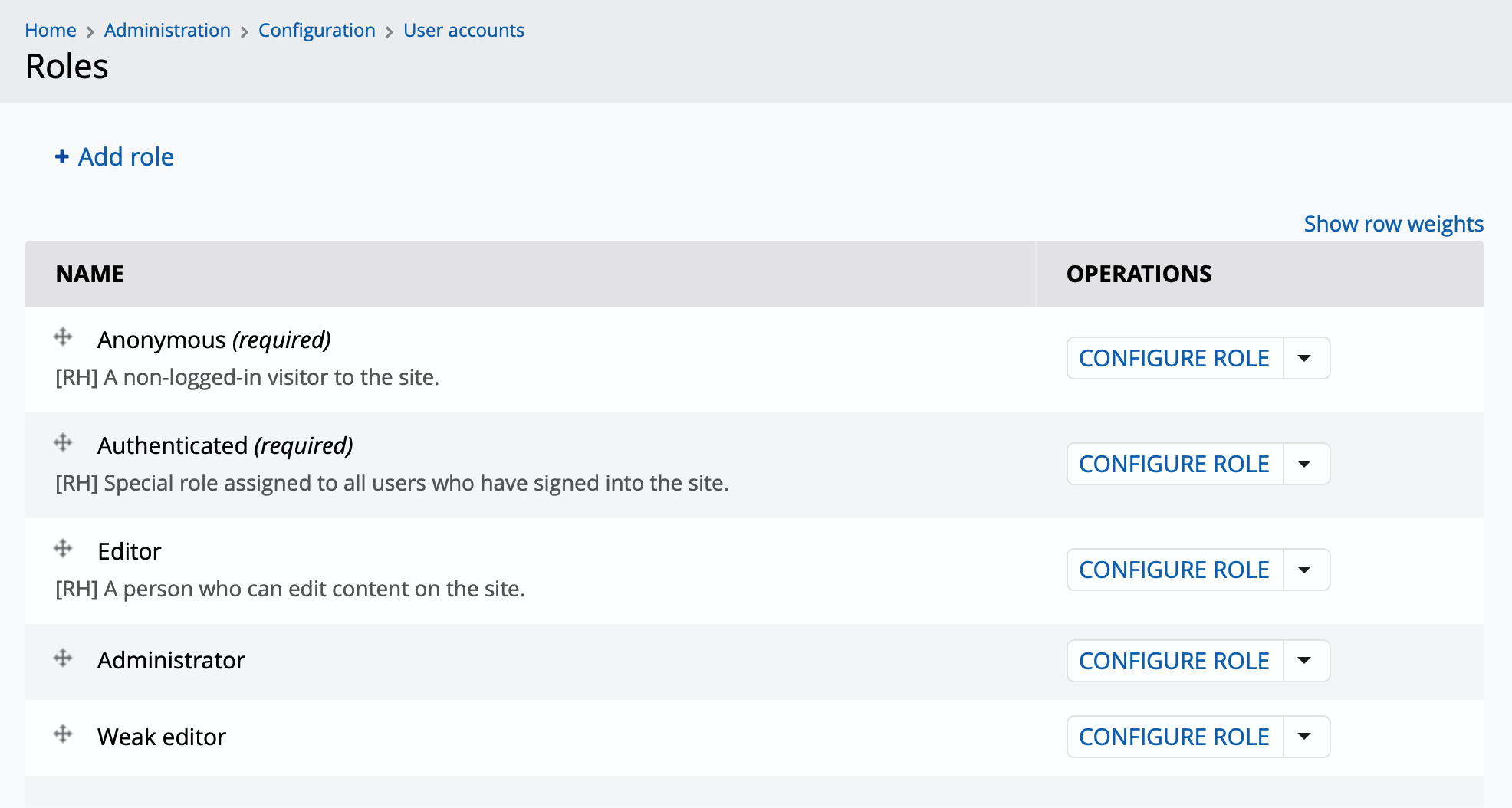1512x808 pixels.
Task: Click the drag handle for Anonymous role
Action: pos(63,337)
